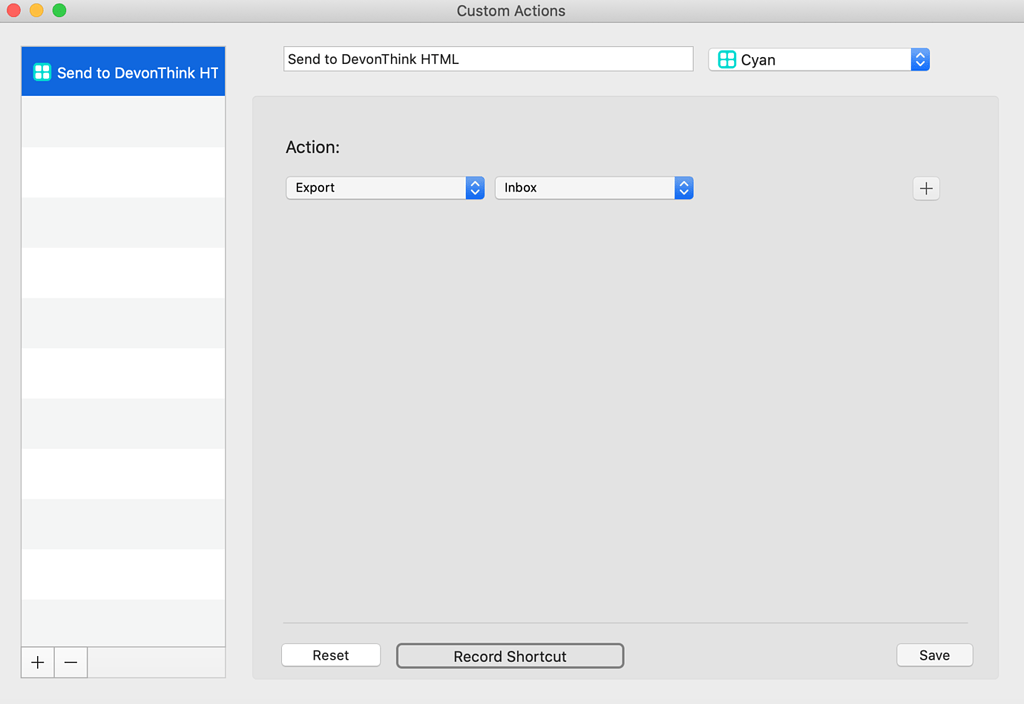Click the stepper arrows on the Inbox dropdown
1024x704 pixels.
pos(684,188)
